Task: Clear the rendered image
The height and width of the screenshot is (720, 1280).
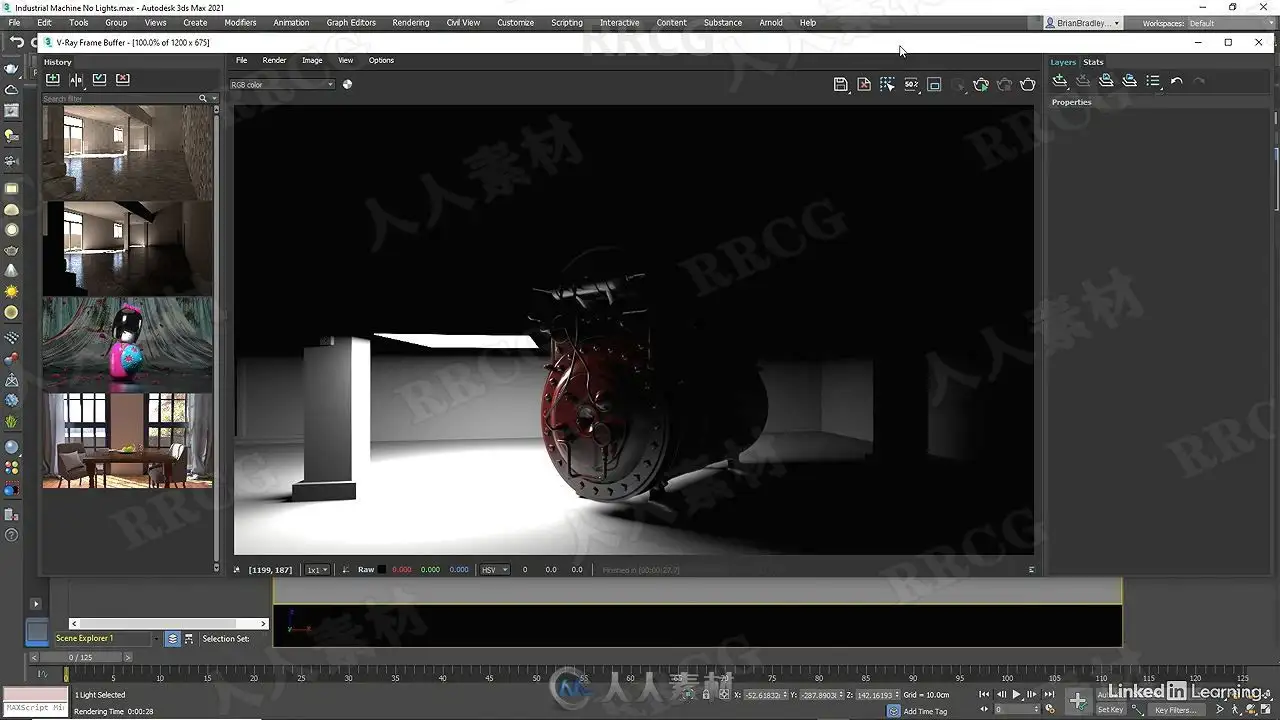Action: tap(864, 85)
